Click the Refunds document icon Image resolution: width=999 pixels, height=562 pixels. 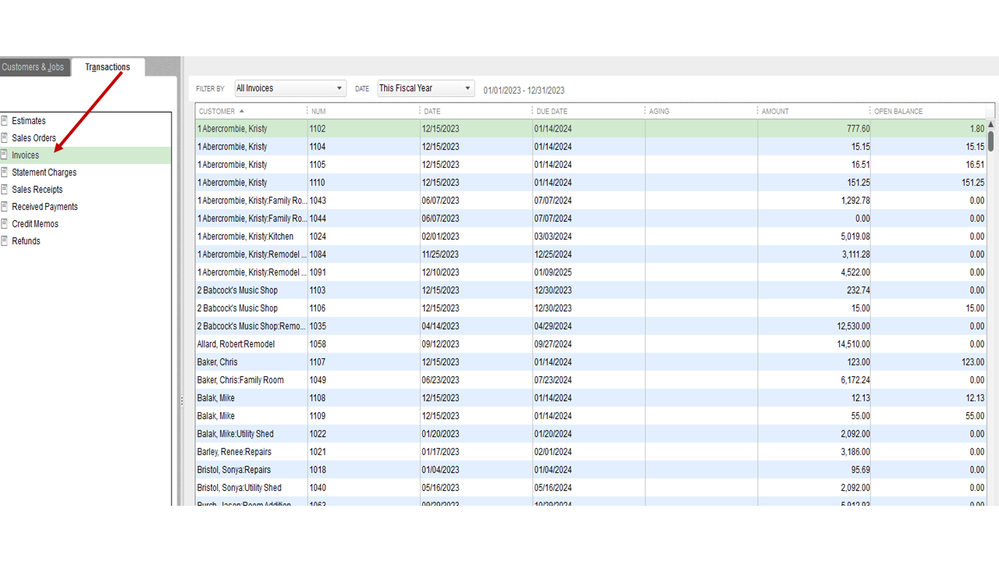tap(5, 241)
